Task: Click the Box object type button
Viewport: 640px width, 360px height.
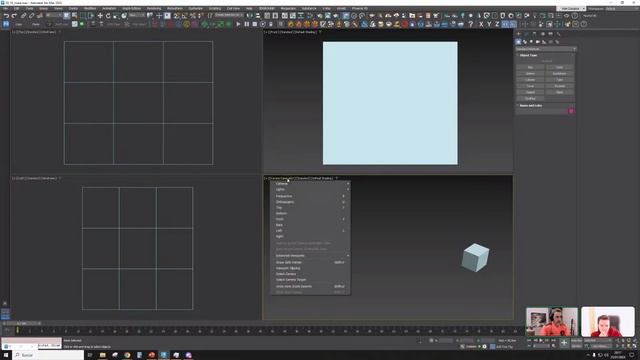Action: (x=530, y=67)
